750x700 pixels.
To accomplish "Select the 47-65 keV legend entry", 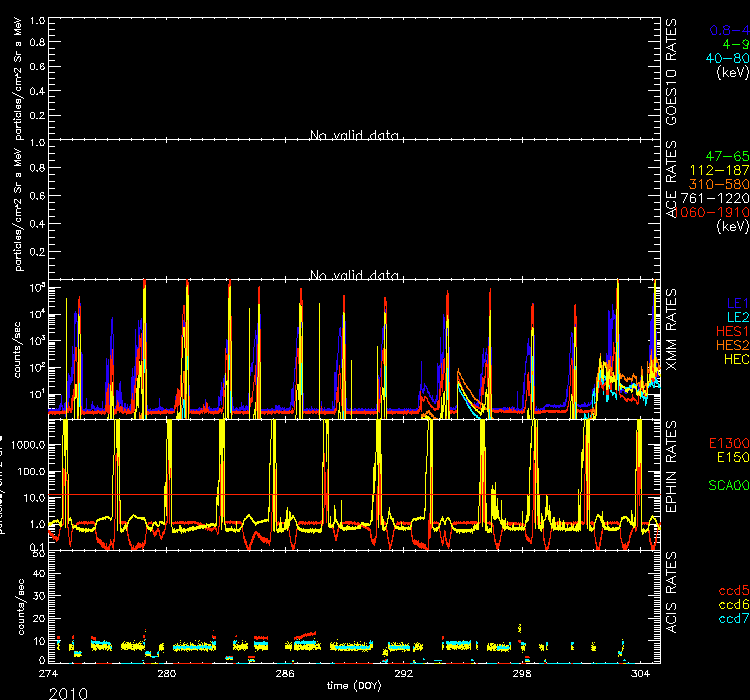I will pyautogui.click(x=727, y=157).
